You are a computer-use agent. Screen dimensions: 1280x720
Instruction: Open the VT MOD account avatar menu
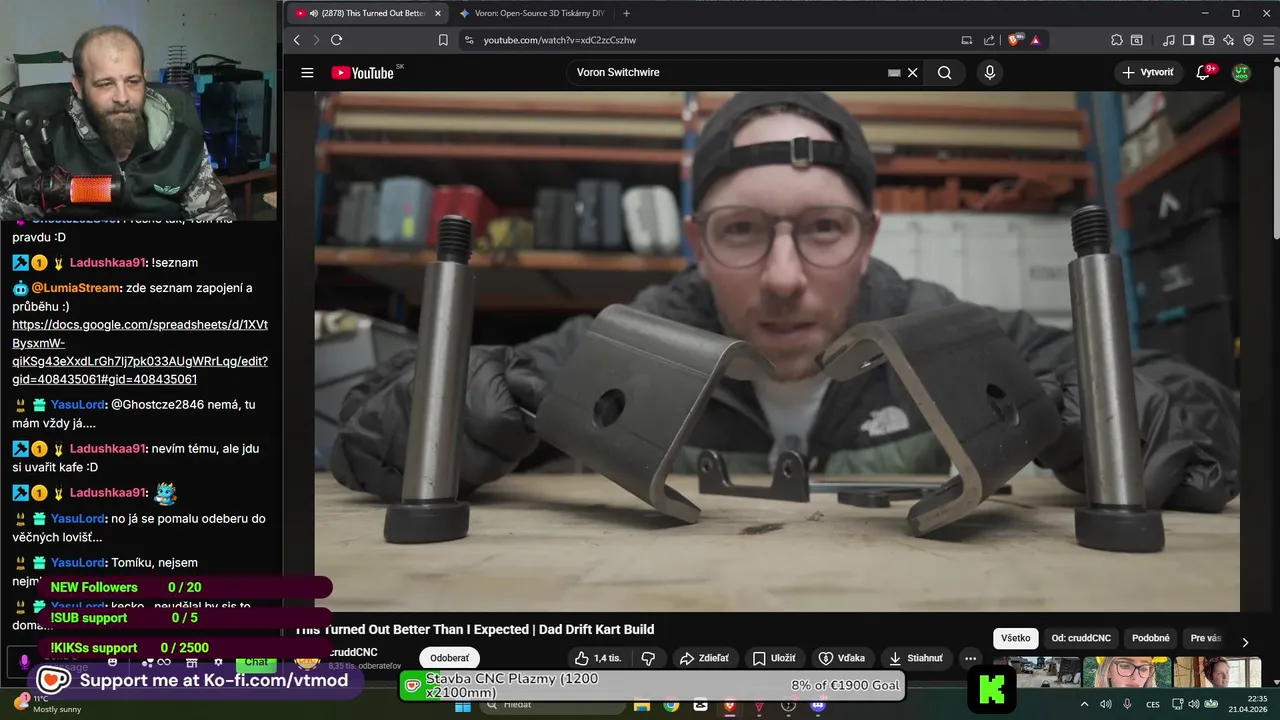click(x=1241, y=72)
